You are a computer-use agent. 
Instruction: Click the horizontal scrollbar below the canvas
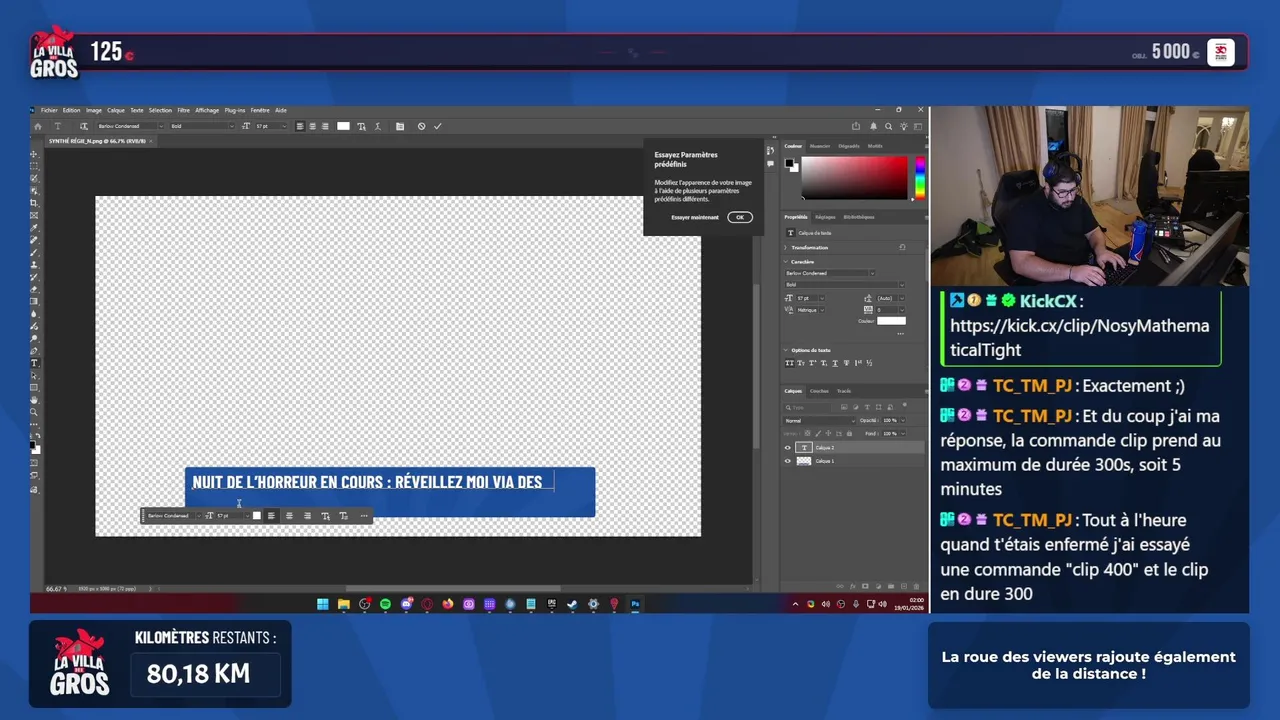(x=455, y=588)
